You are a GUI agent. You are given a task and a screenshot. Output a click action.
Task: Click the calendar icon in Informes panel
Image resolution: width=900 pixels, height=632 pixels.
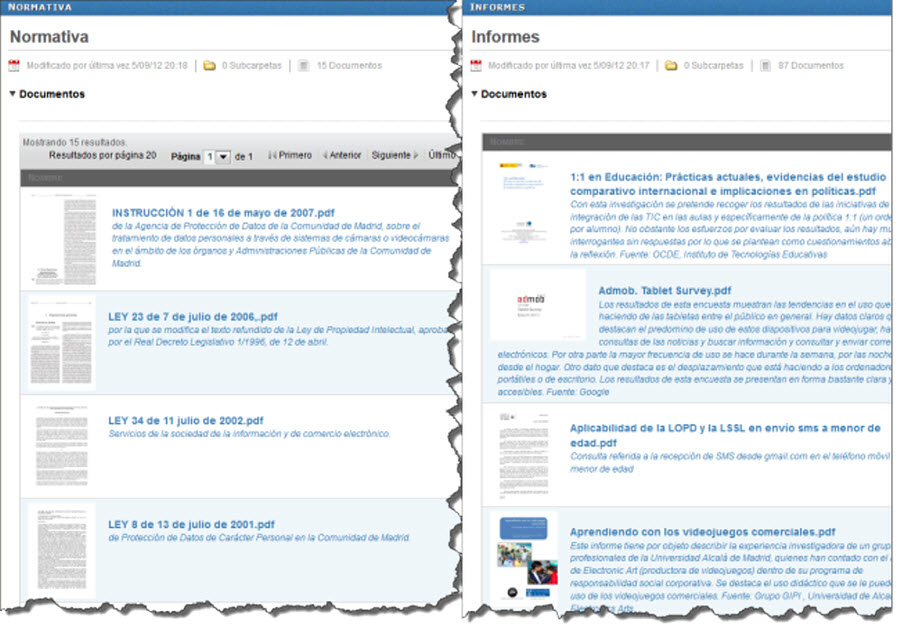pyautogui.click(x=476, y=66)
